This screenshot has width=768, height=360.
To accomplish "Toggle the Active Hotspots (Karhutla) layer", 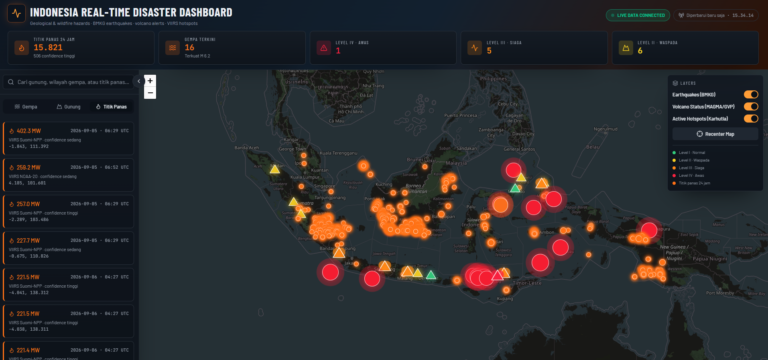I will (751, 119).
